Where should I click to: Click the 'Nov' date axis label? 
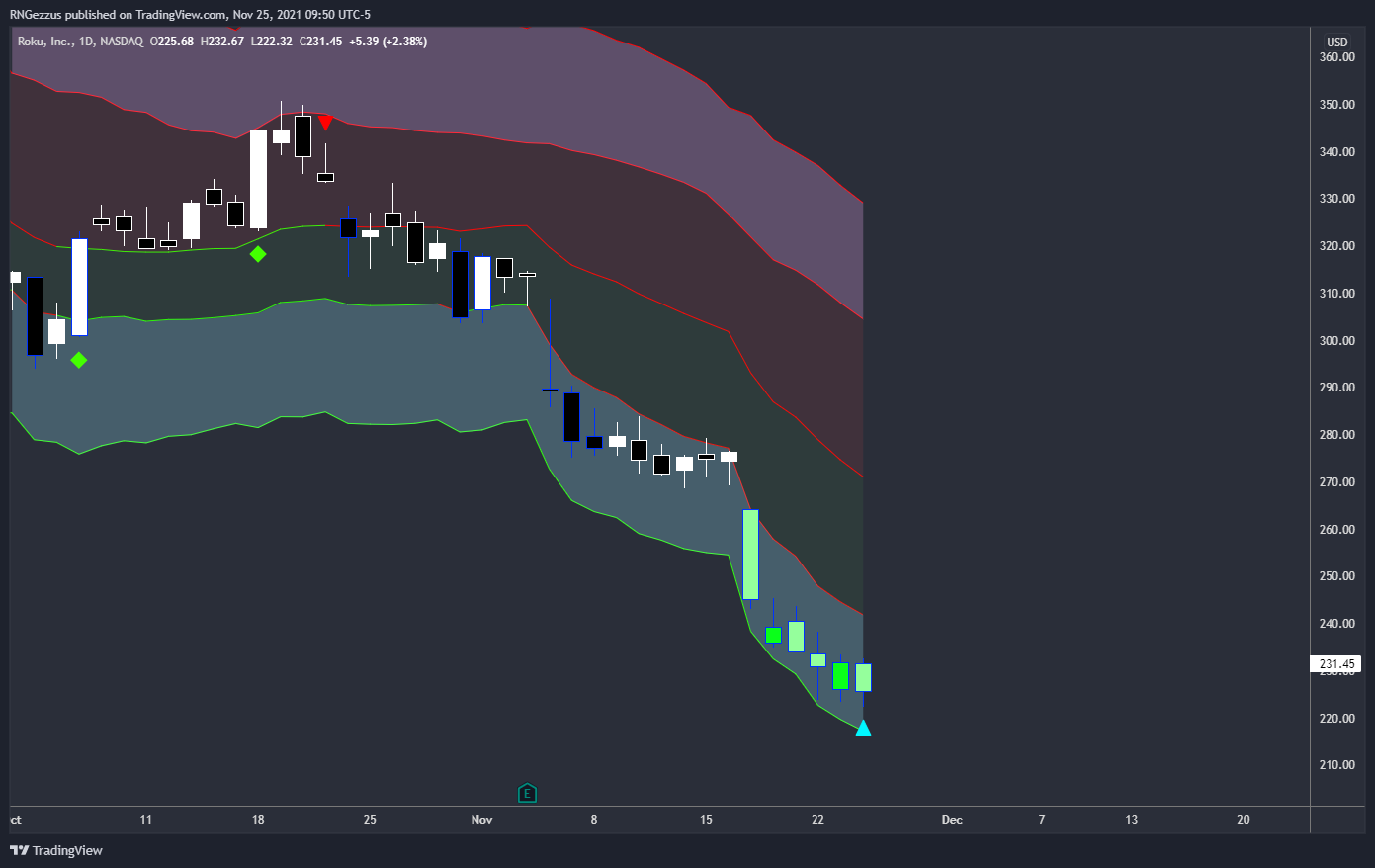[x=481, y=820]
